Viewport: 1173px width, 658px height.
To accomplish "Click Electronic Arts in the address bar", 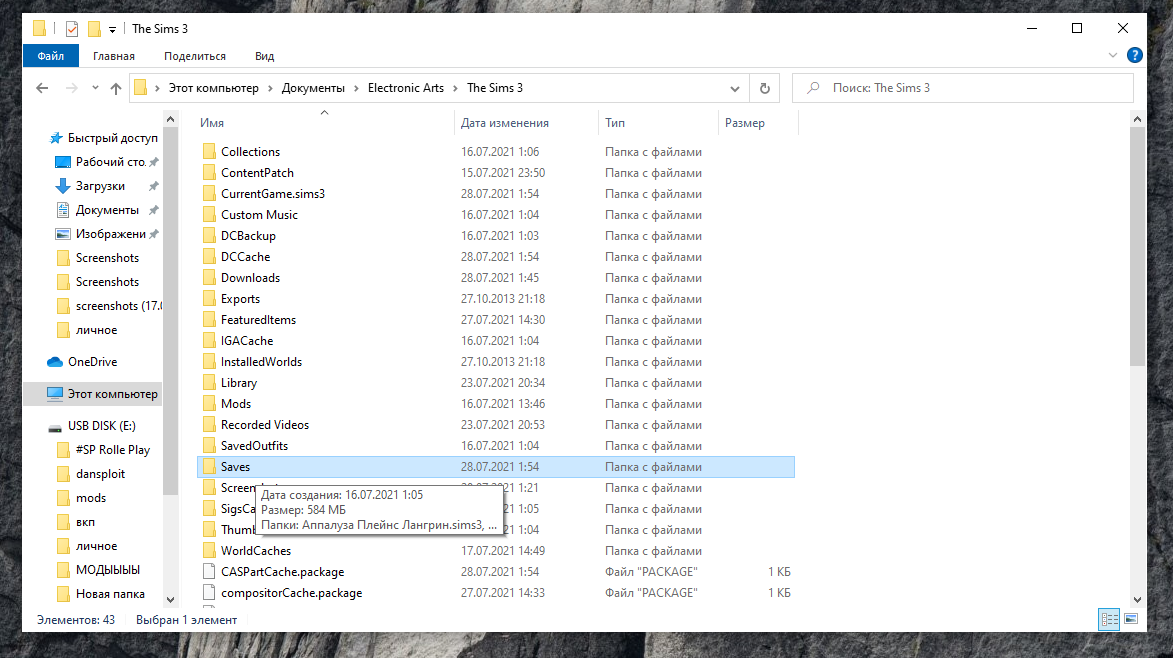I will click(405, 88).
